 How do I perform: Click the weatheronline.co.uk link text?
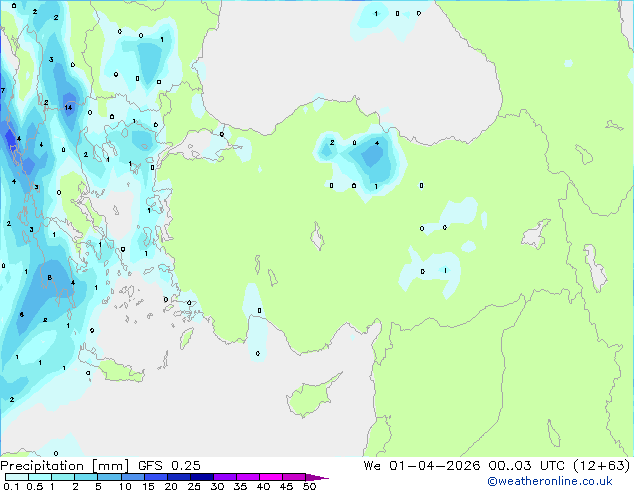[x=549, y=481]
